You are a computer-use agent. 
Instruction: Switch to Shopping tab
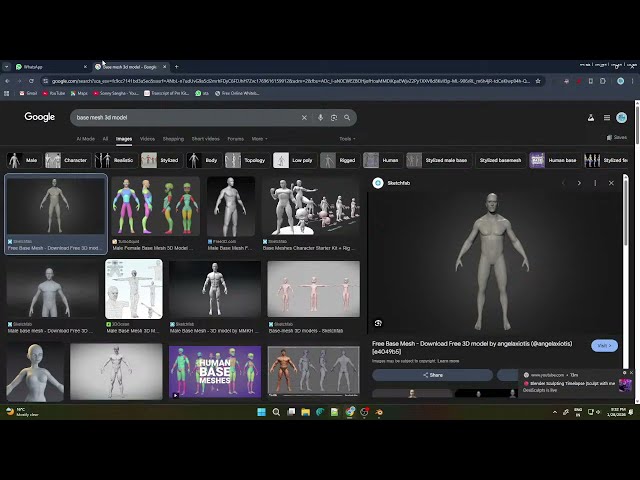[173, 139]
